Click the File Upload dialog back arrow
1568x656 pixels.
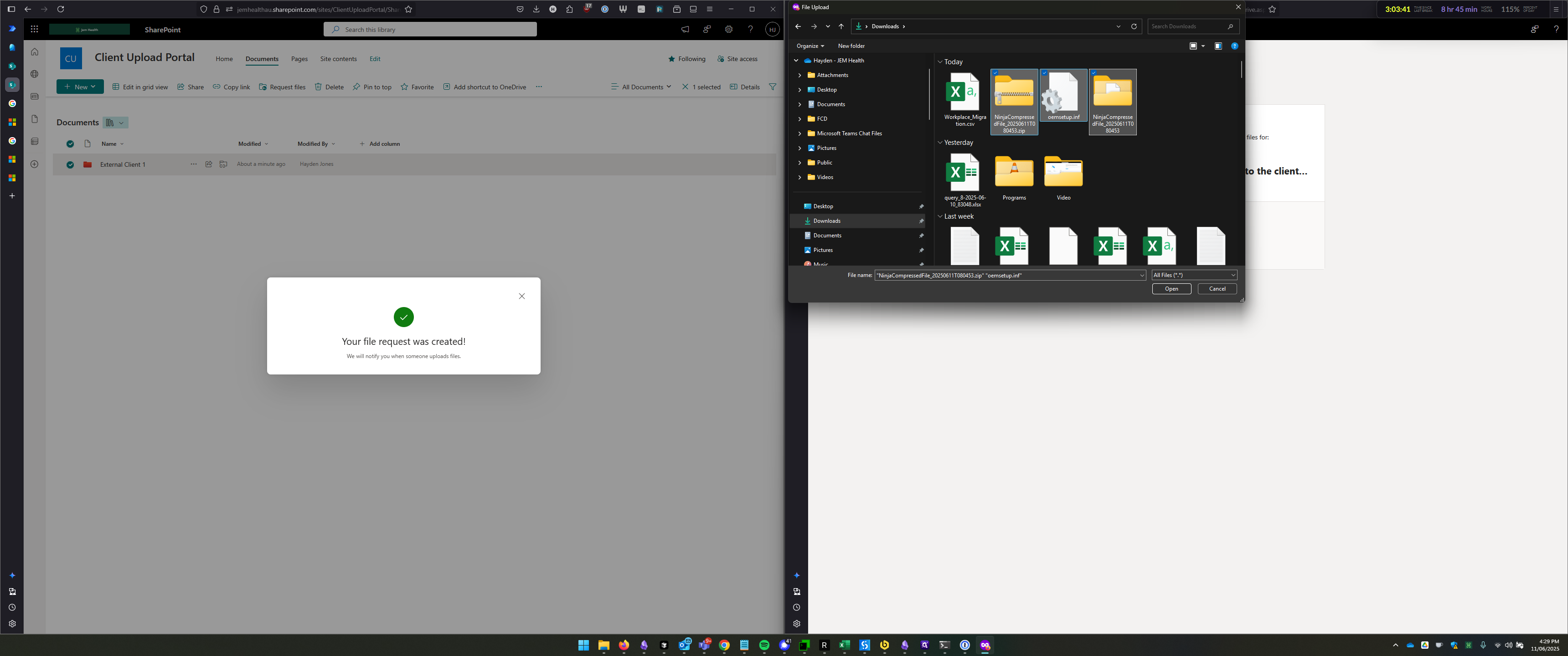click(798, 26)
